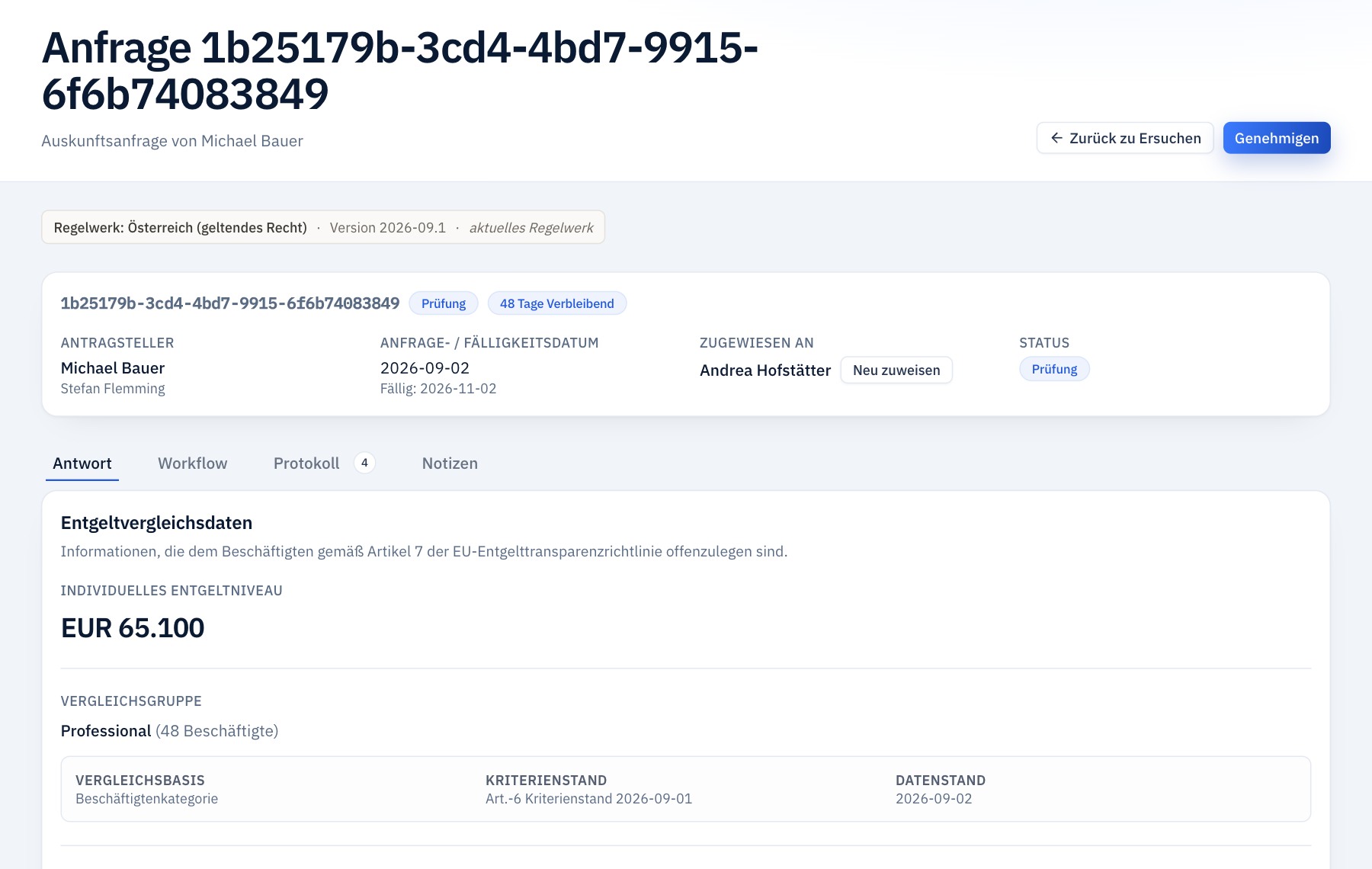This screenshot has height=869, width=1372.
Task: Click the Protokoll count badge showing 4
Action: [x=364, y=463]
